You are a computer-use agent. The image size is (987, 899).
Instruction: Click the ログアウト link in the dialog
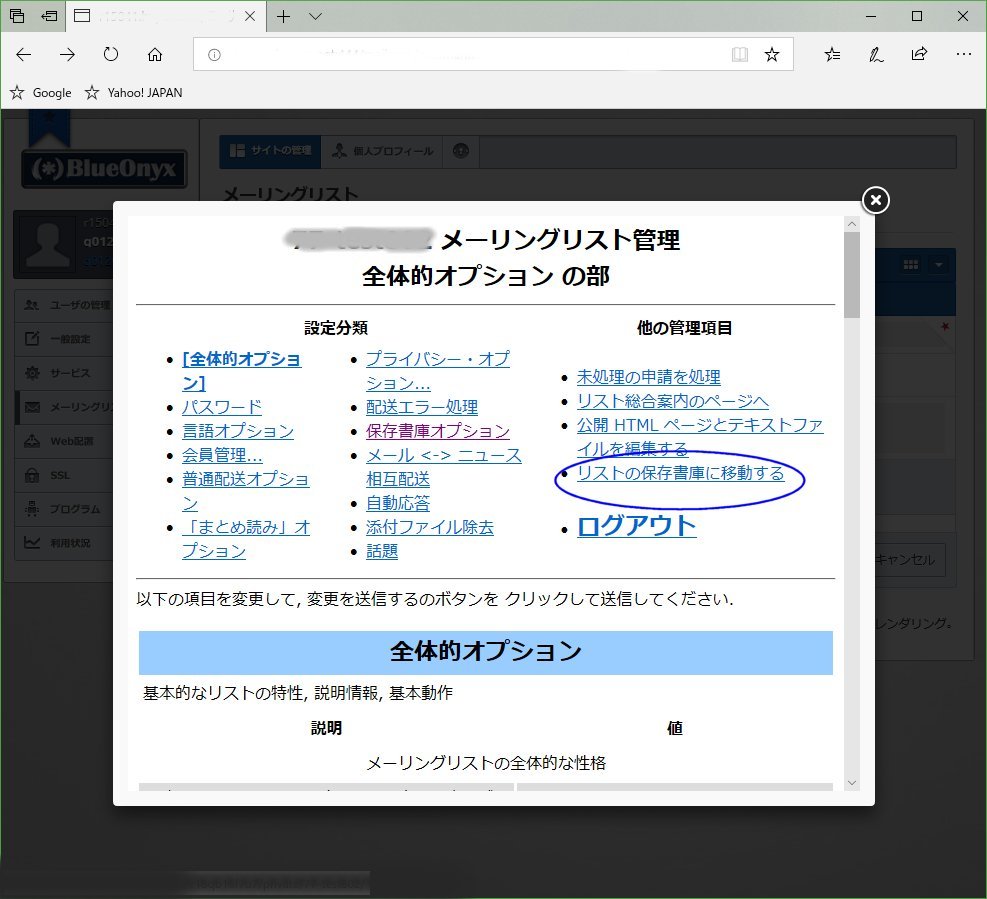pos(636,527)
